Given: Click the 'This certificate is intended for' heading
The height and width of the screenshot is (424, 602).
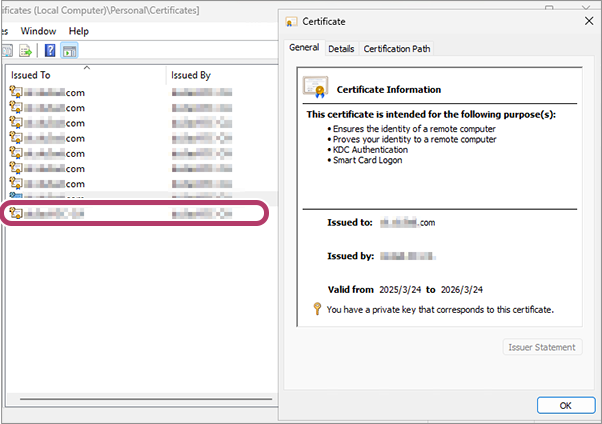Looking at the screenshot, I should pos(431,114).
